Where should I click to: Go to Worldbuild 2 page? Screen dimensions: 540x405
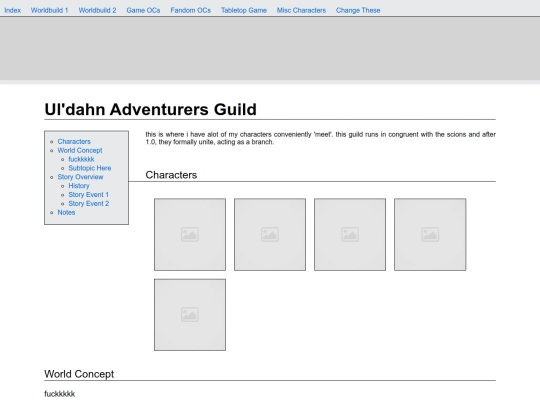point(97,10)
